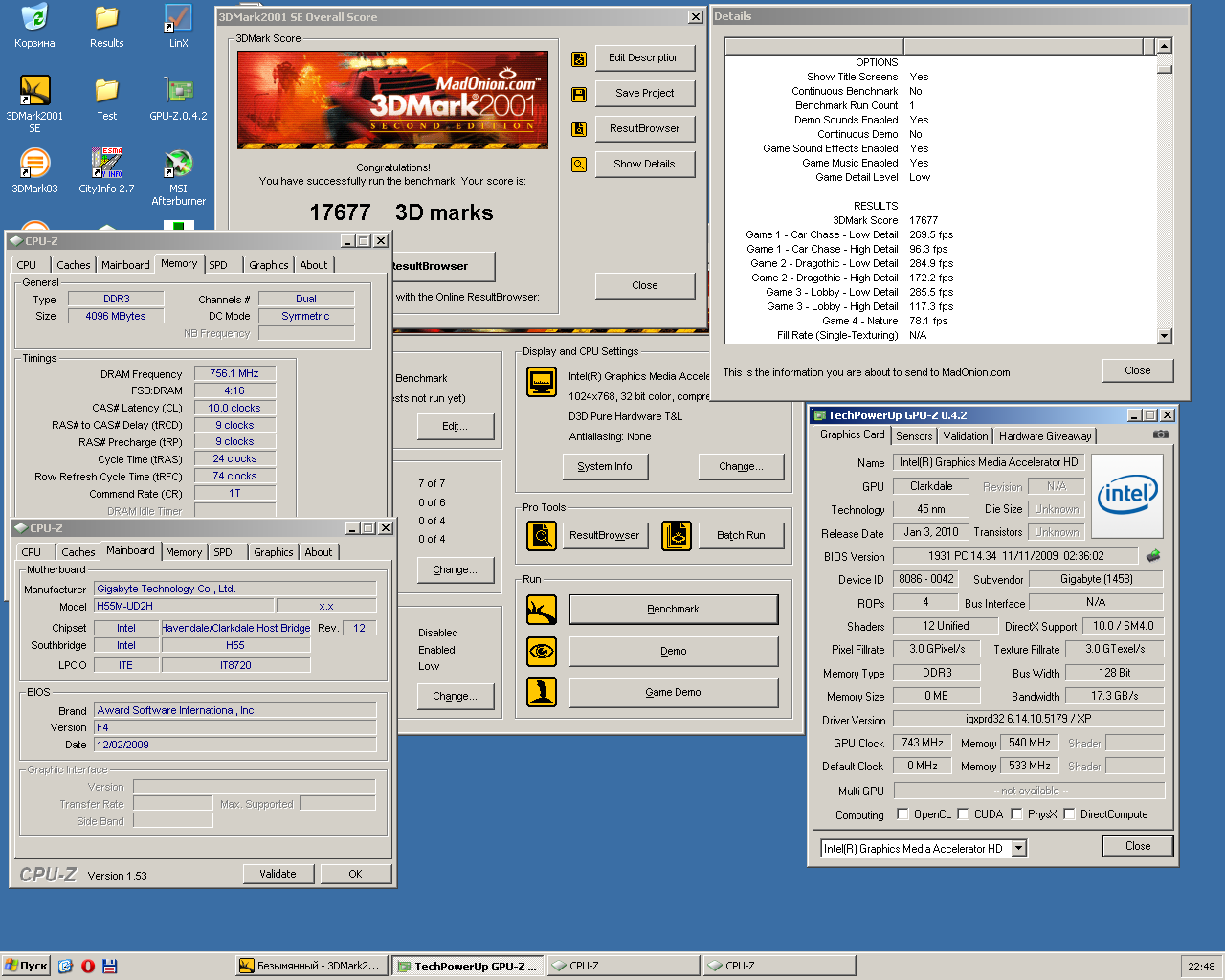Click the icon beside ResultBrowser in score window

click(x=579, y=129)
